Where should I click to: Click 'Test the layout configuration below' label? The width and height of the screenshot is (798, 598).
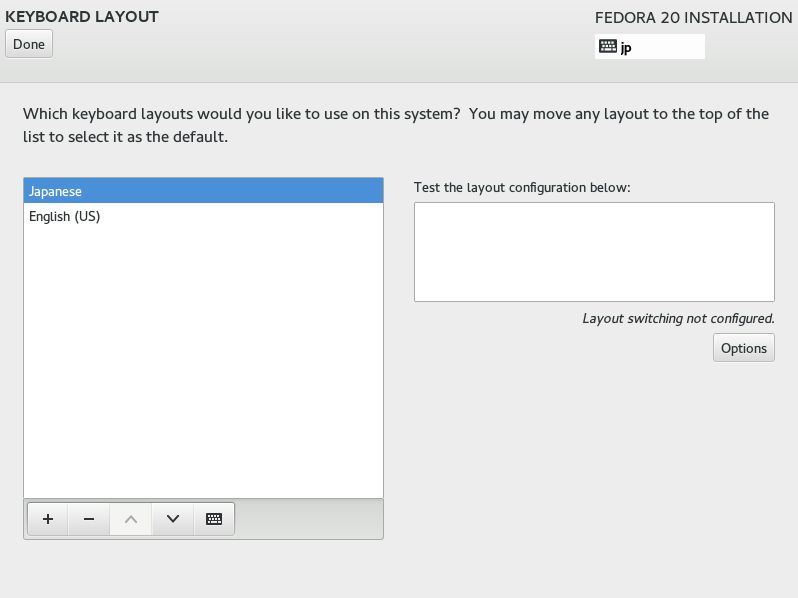click(x=522, y=188)
